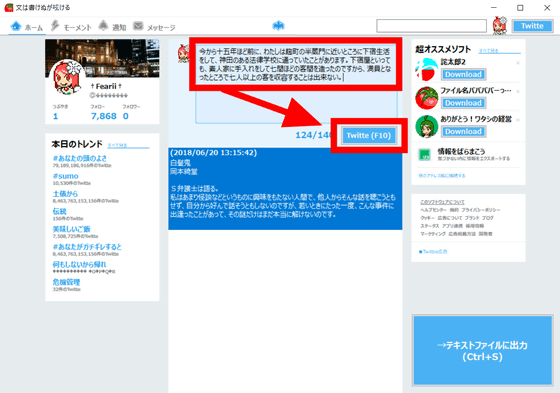Maximize the window
This screenshot has height=393, width=560.
520,8
